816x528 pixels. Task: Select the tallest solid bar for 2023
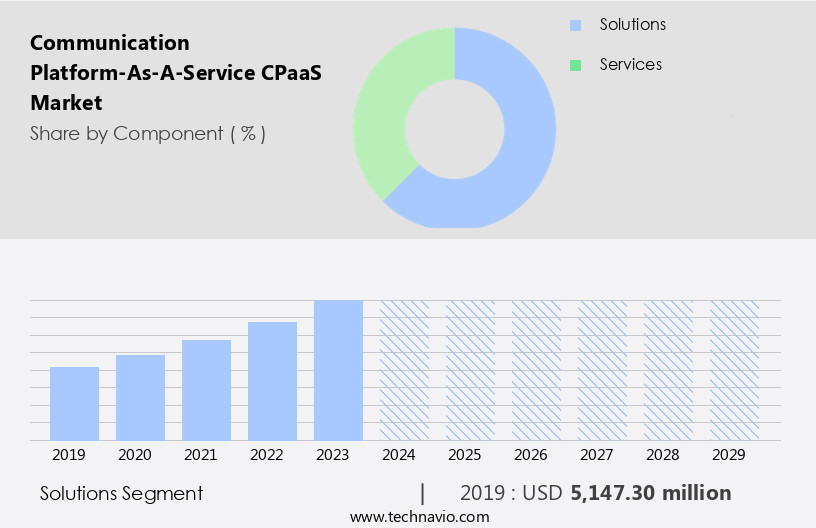click(338, 370)
